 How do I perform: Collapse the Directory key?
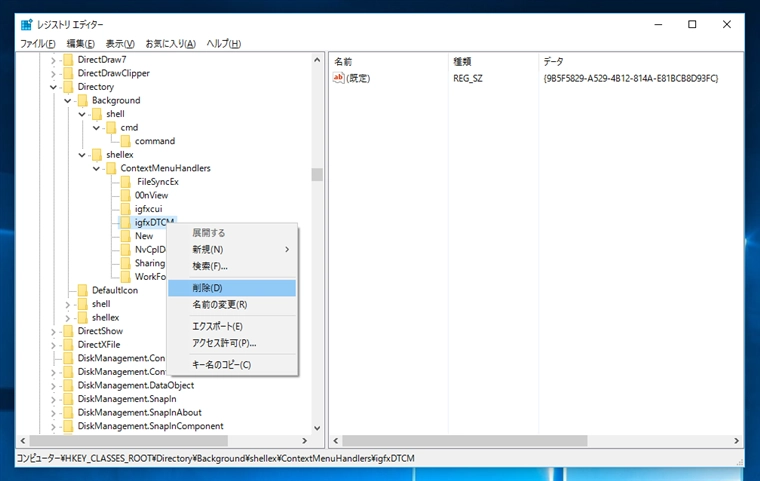[53, 87]
